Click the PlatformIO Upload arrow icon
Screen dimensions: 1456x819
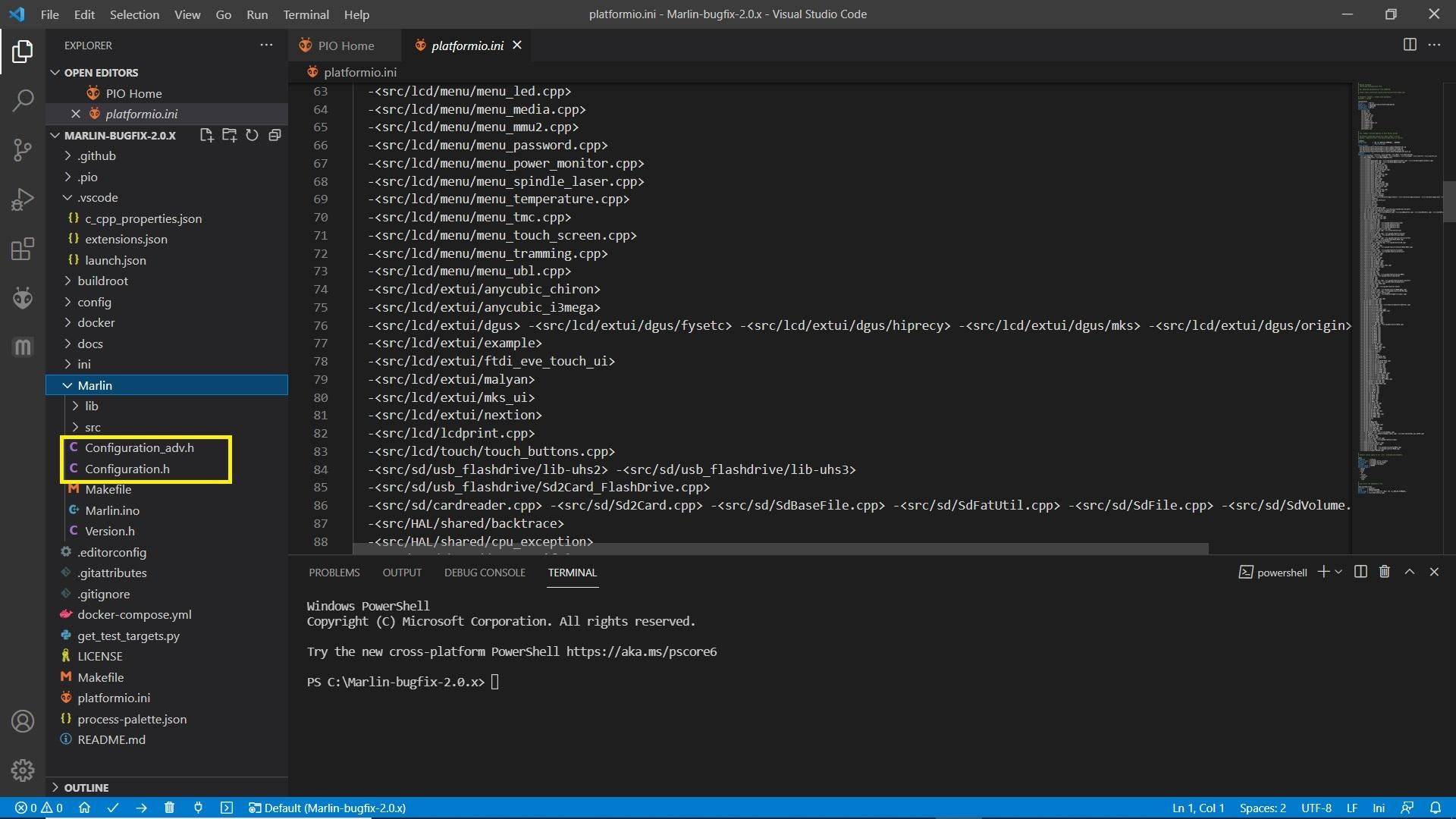[141, 808]
